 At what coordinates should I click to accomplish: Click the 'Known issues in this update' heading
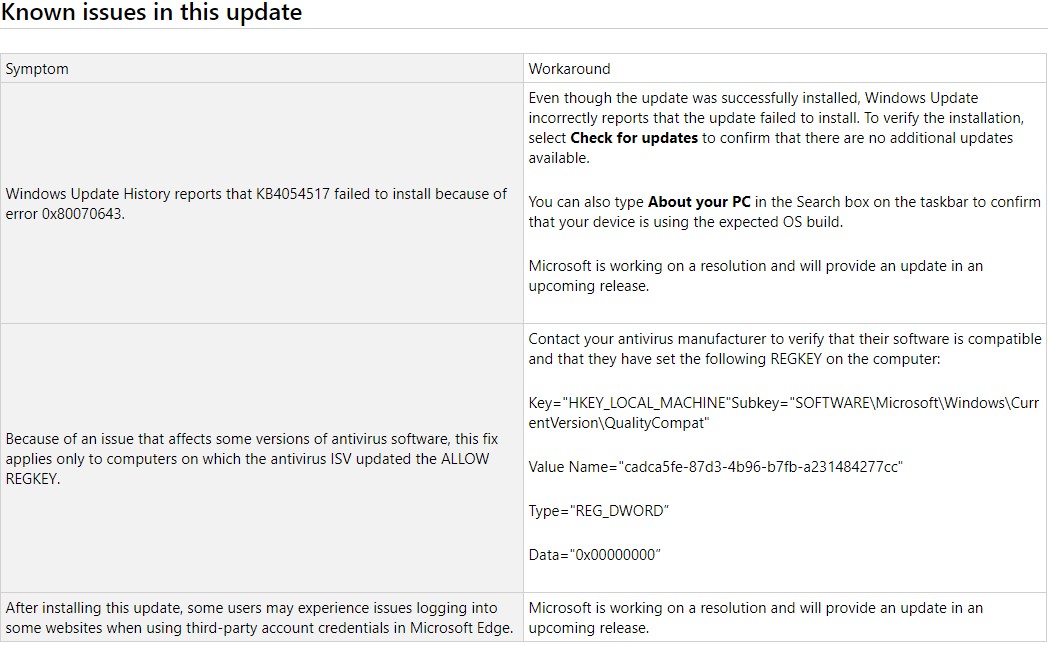[152, 12]
